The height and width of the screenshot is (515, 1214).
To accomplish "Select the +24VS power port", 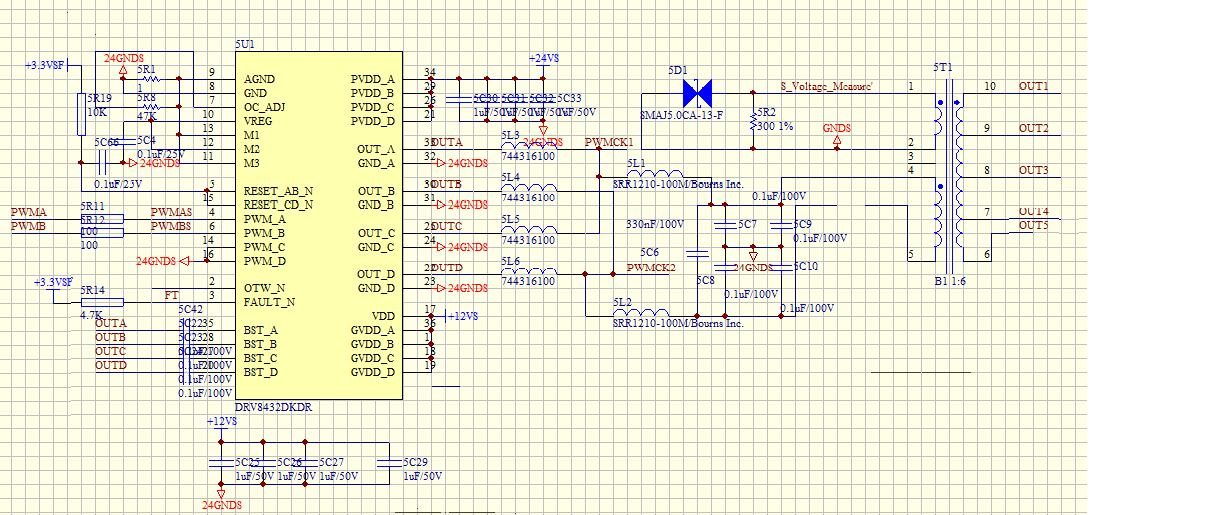I will (x=543, y=60).
